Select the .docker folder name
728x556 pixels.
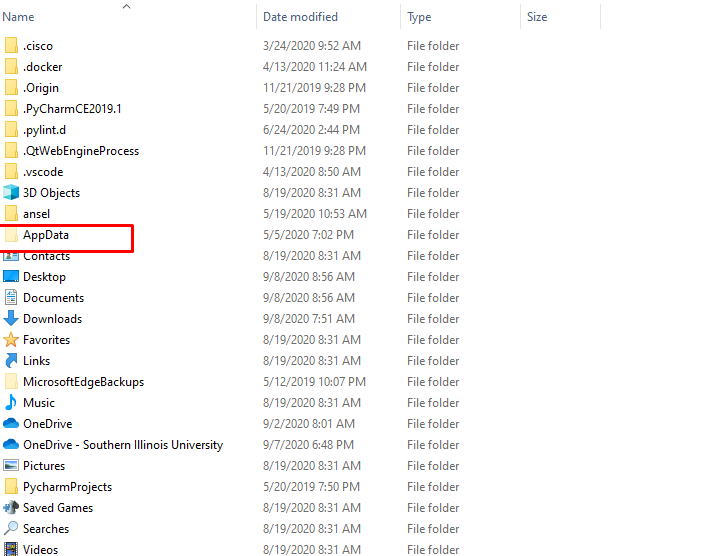click(x=43, y=67)
